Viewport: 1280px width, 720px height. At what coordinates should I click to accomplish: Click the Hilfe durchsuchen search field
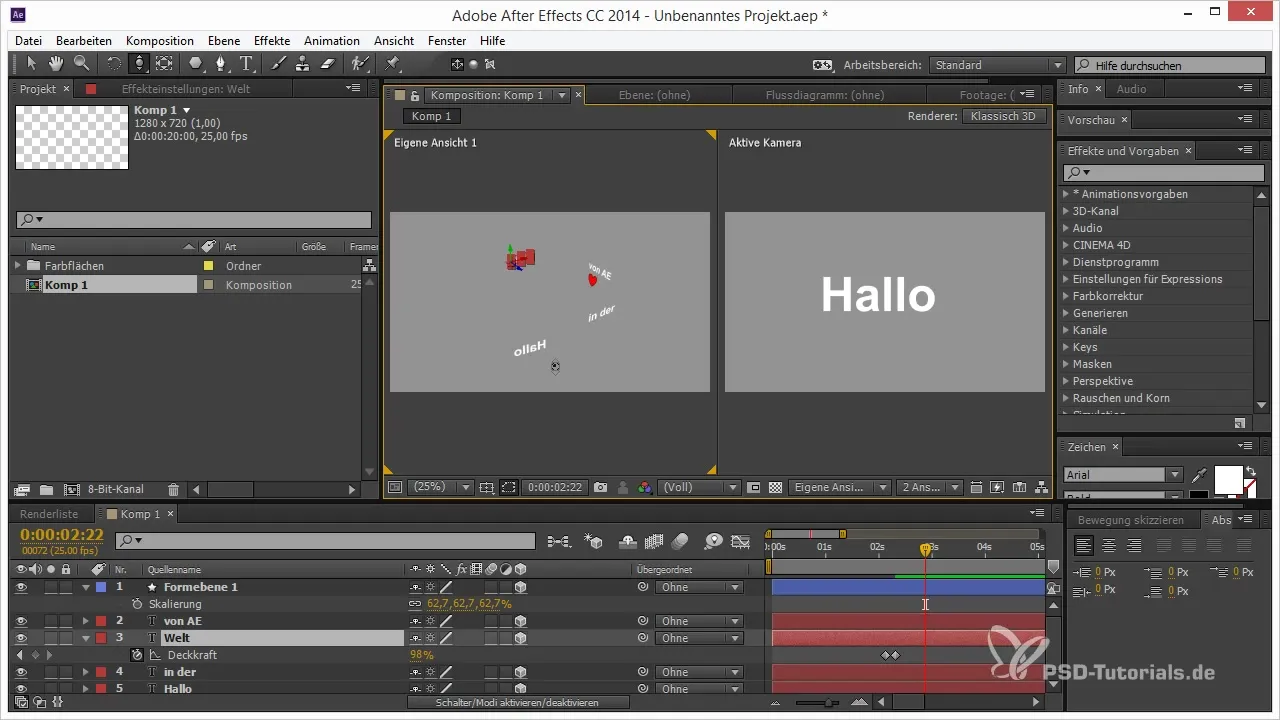tap(1169, 65)
